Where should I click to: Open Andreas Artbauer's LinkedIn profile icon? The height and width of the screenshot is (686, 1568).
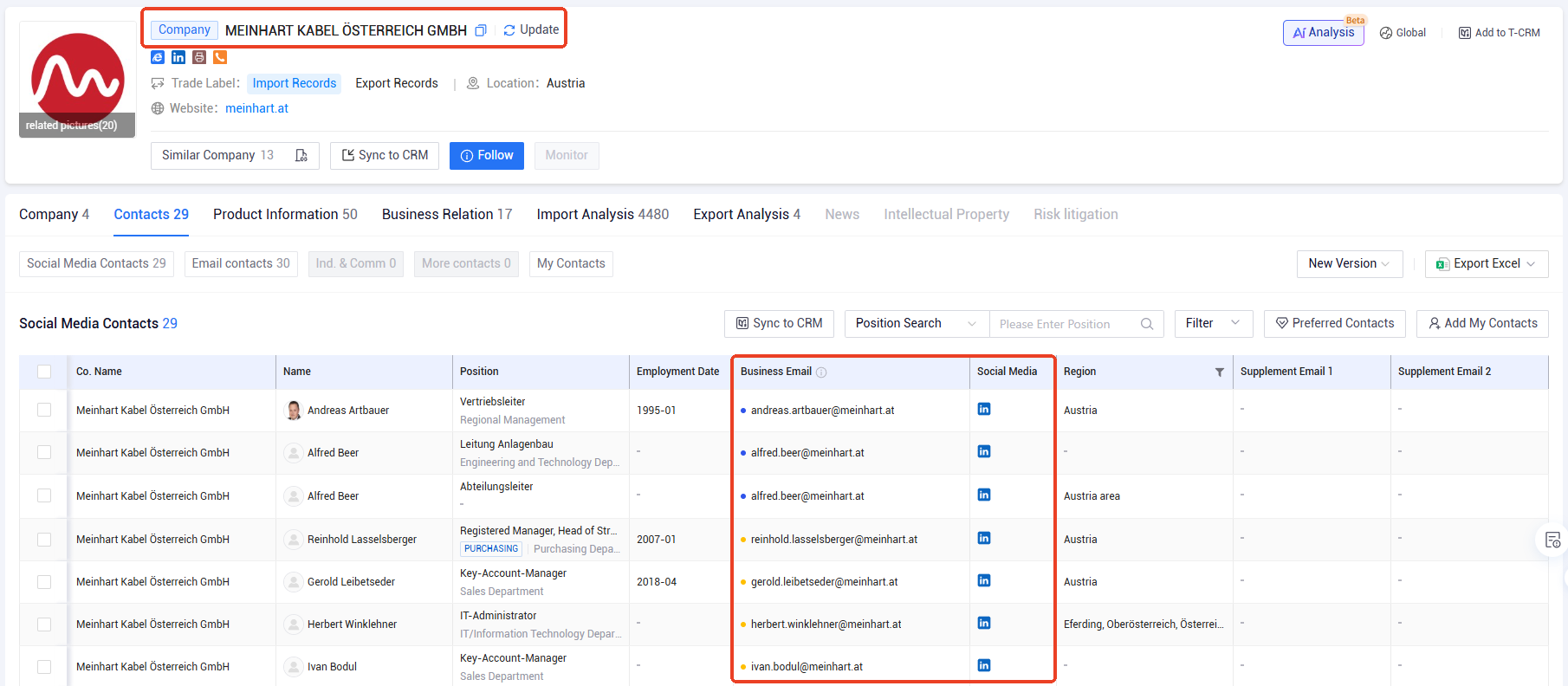984,409
